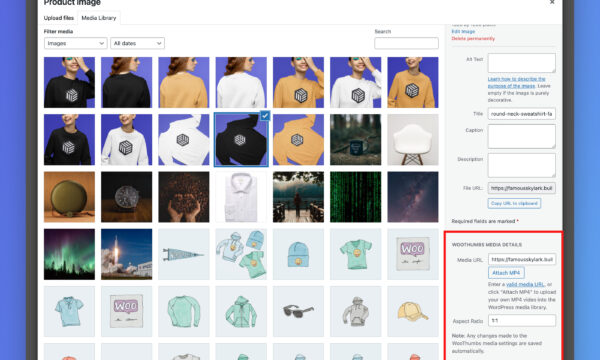Select the green t-shirt illustration thumbnail
Screen dimensions: 600x360
[x=355, y=254]
